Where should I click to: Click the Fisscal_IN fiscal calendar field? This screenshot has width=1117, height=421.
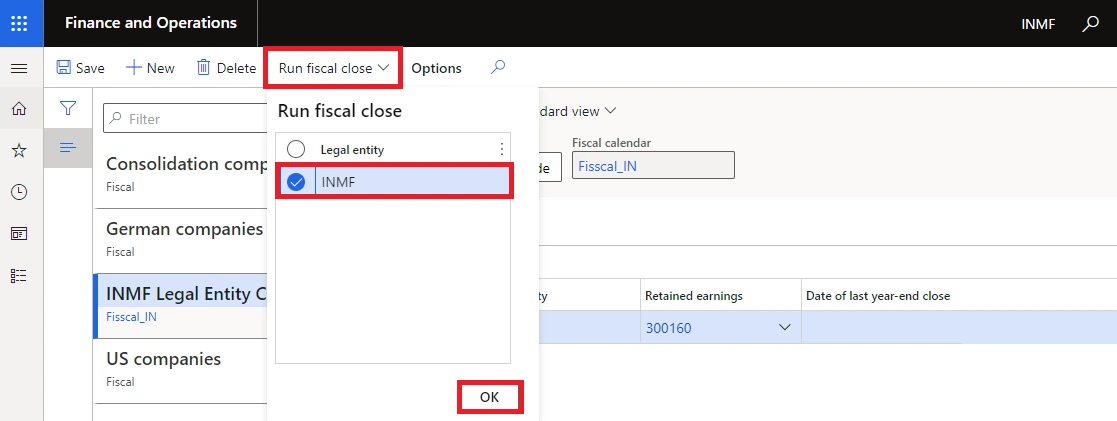(653, 166)
